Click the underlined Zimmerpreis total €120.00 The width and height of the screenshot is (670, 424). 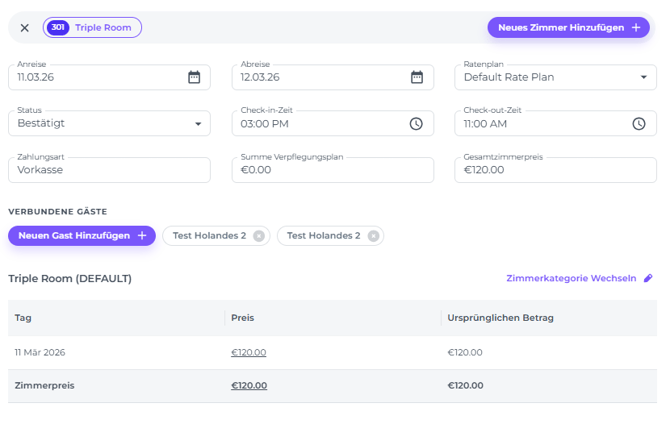pyautogui.click(x=248, y=385)
